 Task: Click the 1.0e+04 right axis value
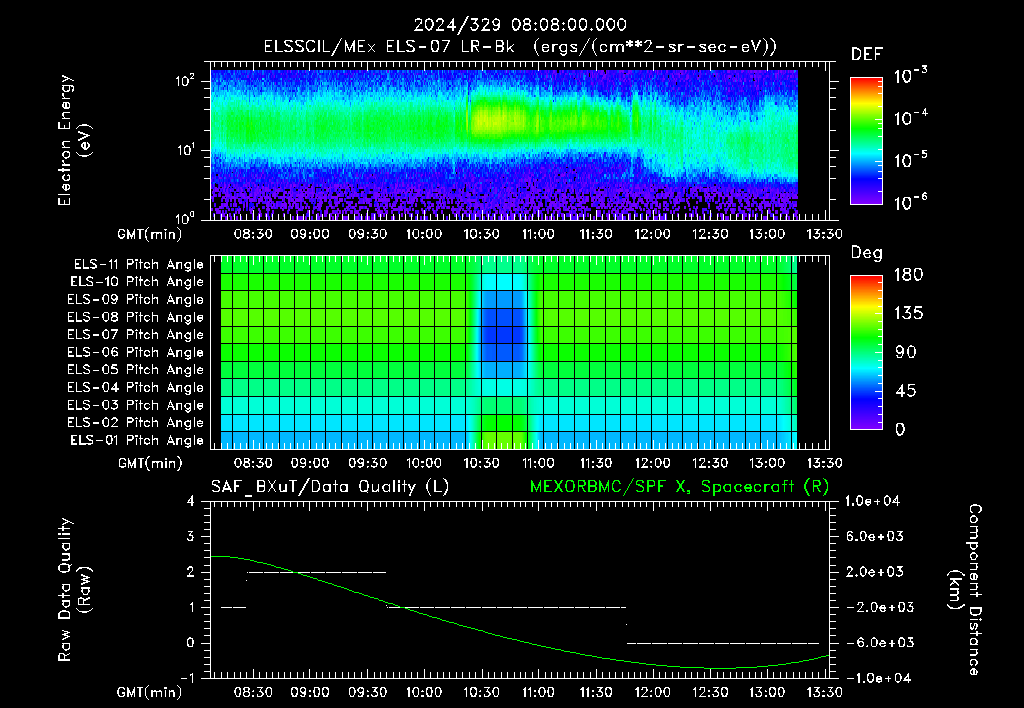point(872,501)
